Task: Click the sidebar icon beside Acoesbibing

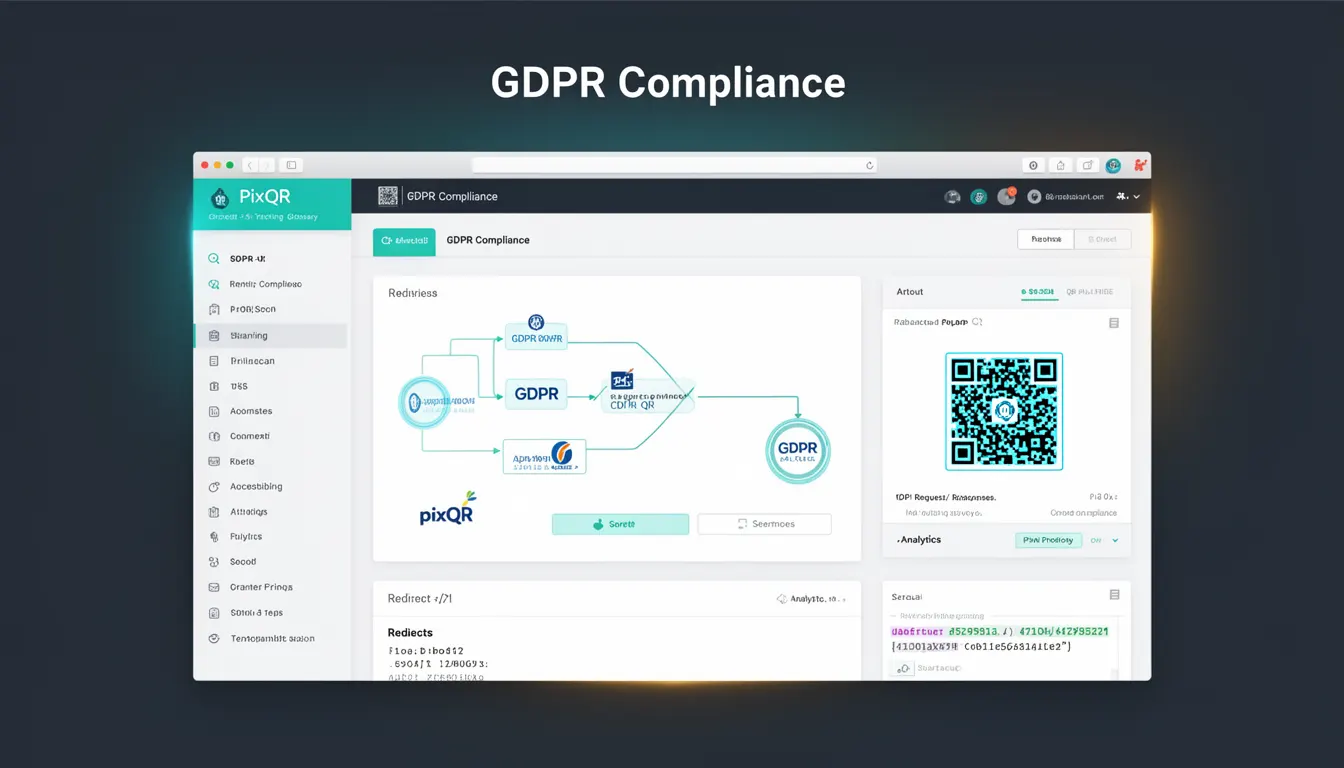Action: pyautogui.click(x=213, y=487)
